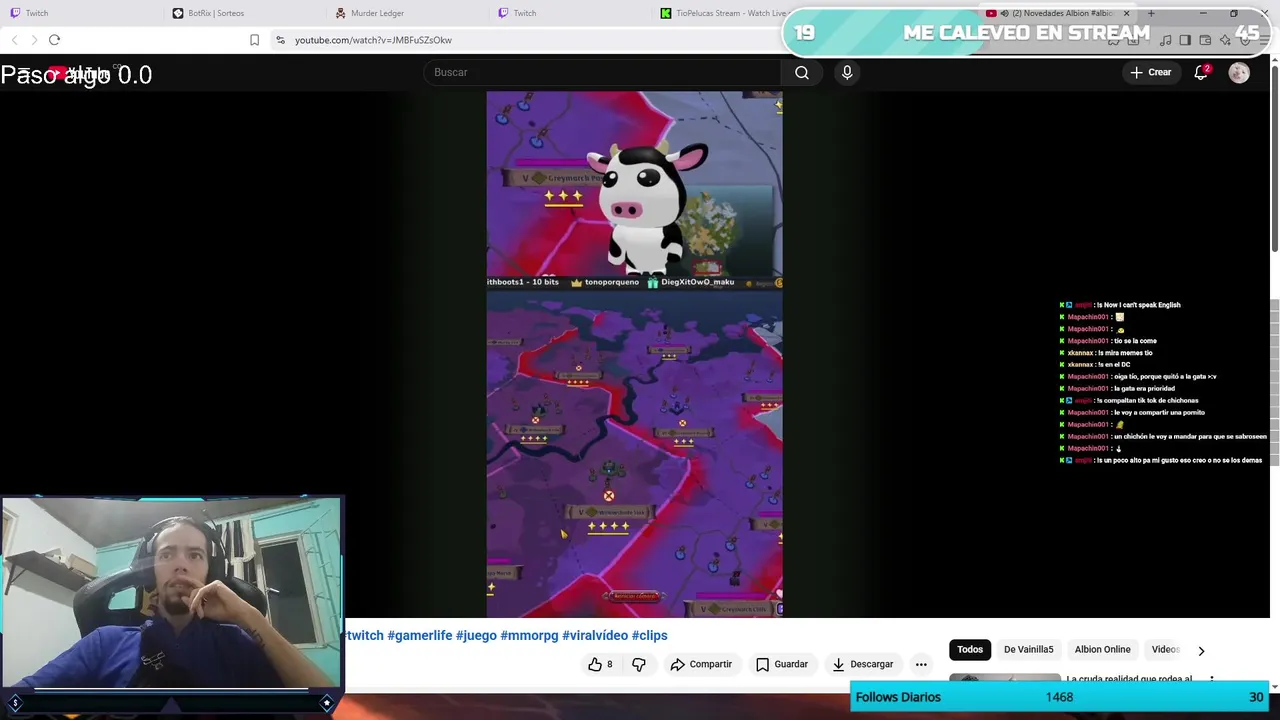
Task: Select the Todos filter chip
Action: [970, 650]
